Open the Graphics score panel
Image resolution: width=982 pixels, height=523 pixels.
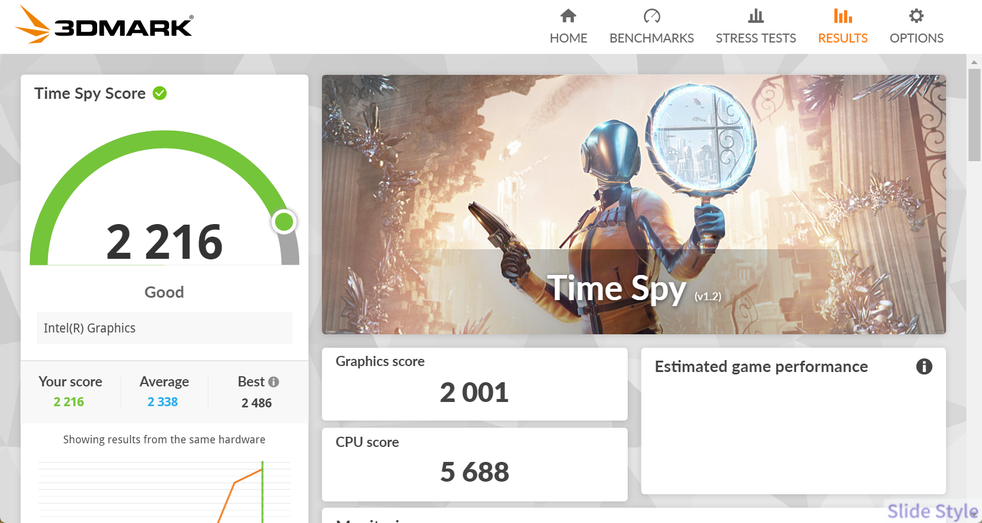point(475,384)
